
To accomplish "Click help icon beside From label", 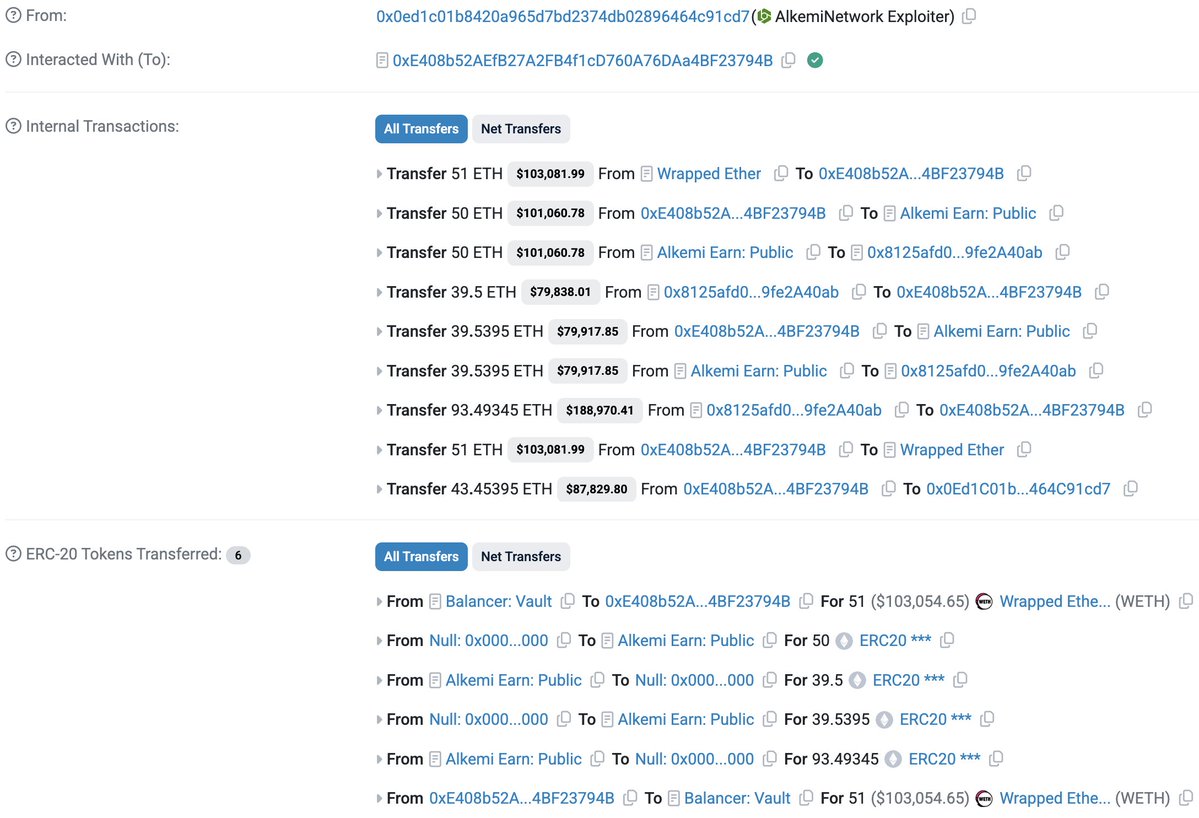I will tap(13, 15).
